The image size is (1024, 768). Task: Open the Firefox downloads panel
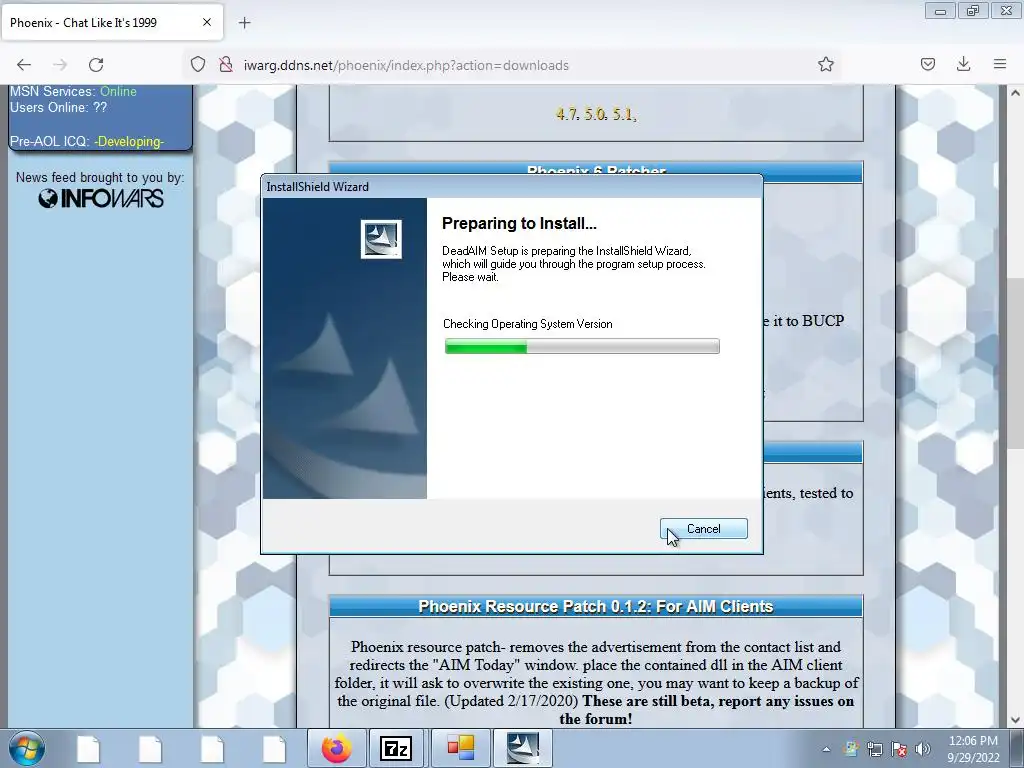(x=963, y=64)
